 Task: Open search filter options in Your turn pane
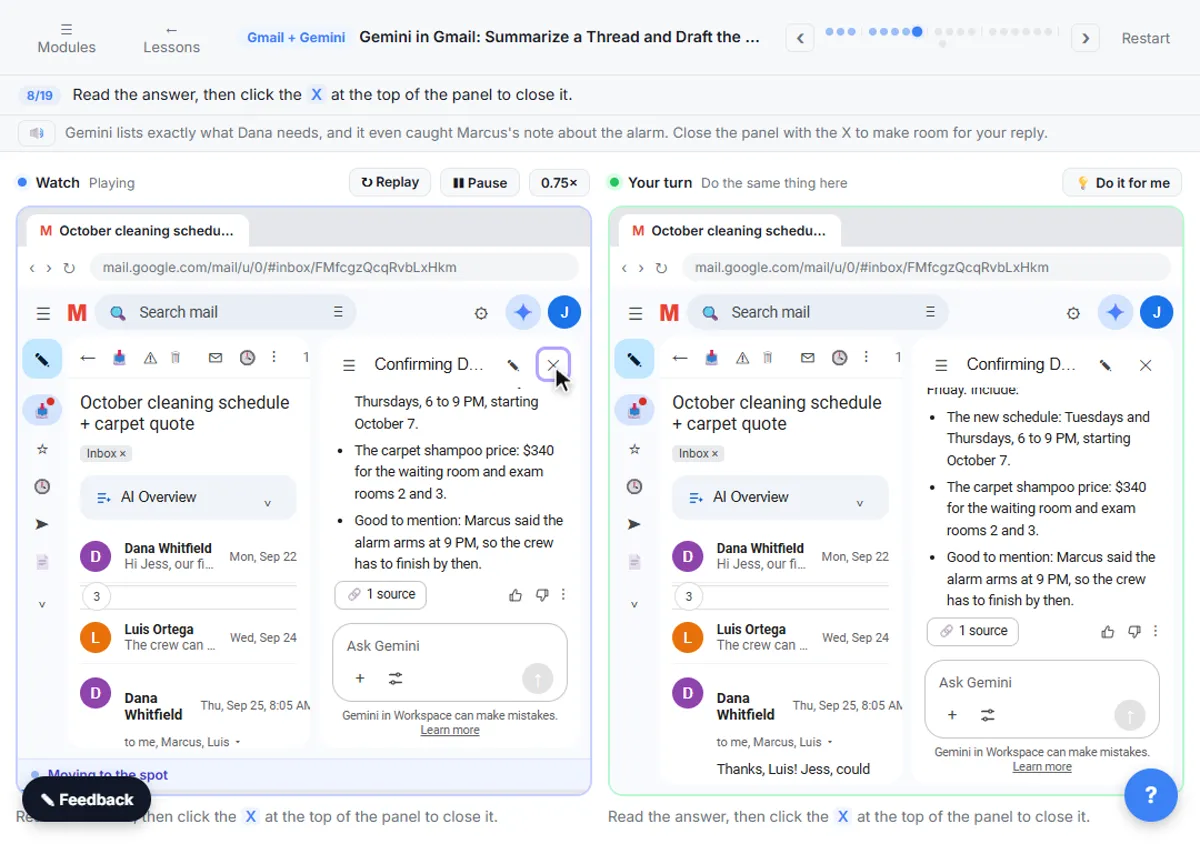pyautogui.click(x=930, y=312)
